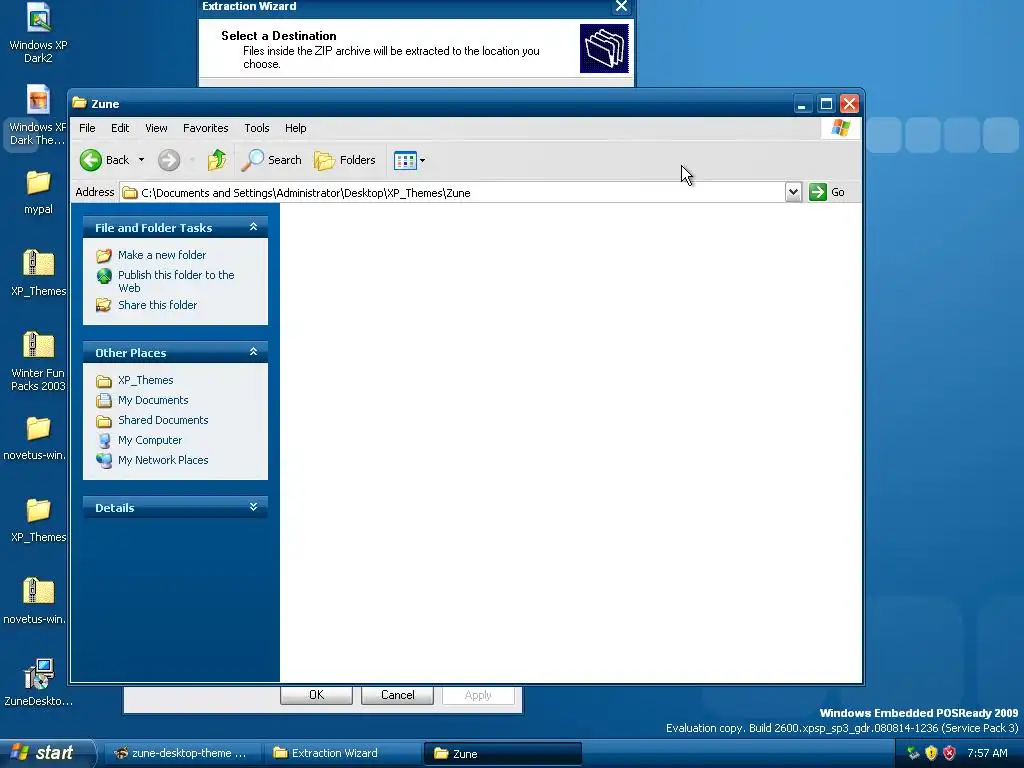Open My Computer from Other Places

pyautogui.click(x=150, y=440)
